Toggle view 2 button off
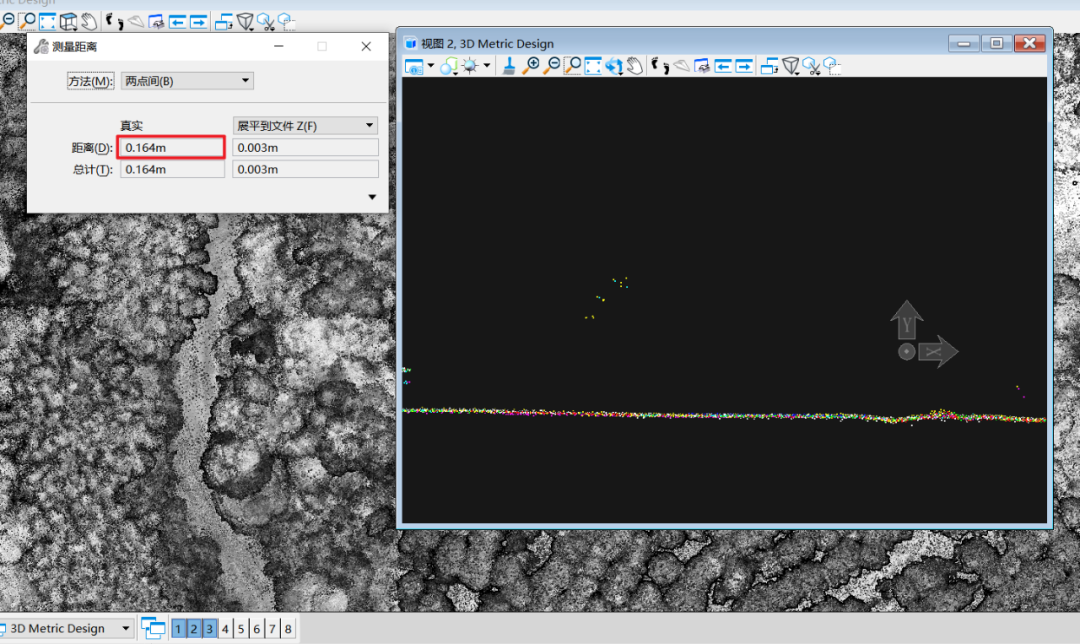This screenshot has height=644, width=1080. pyautogui.click(x=194, y=628)
